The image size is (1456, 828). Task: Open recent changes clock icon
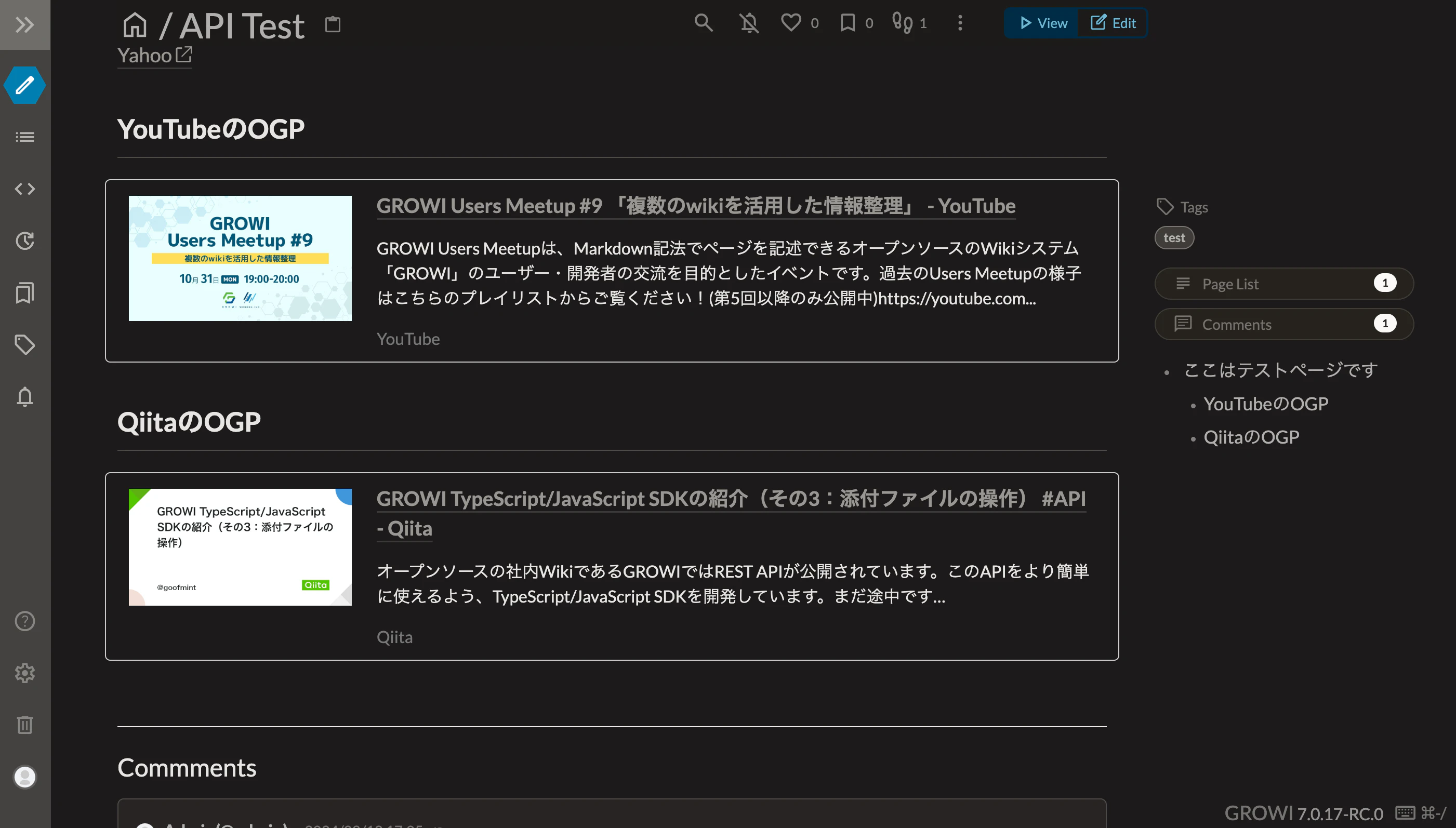coord(24,241)
